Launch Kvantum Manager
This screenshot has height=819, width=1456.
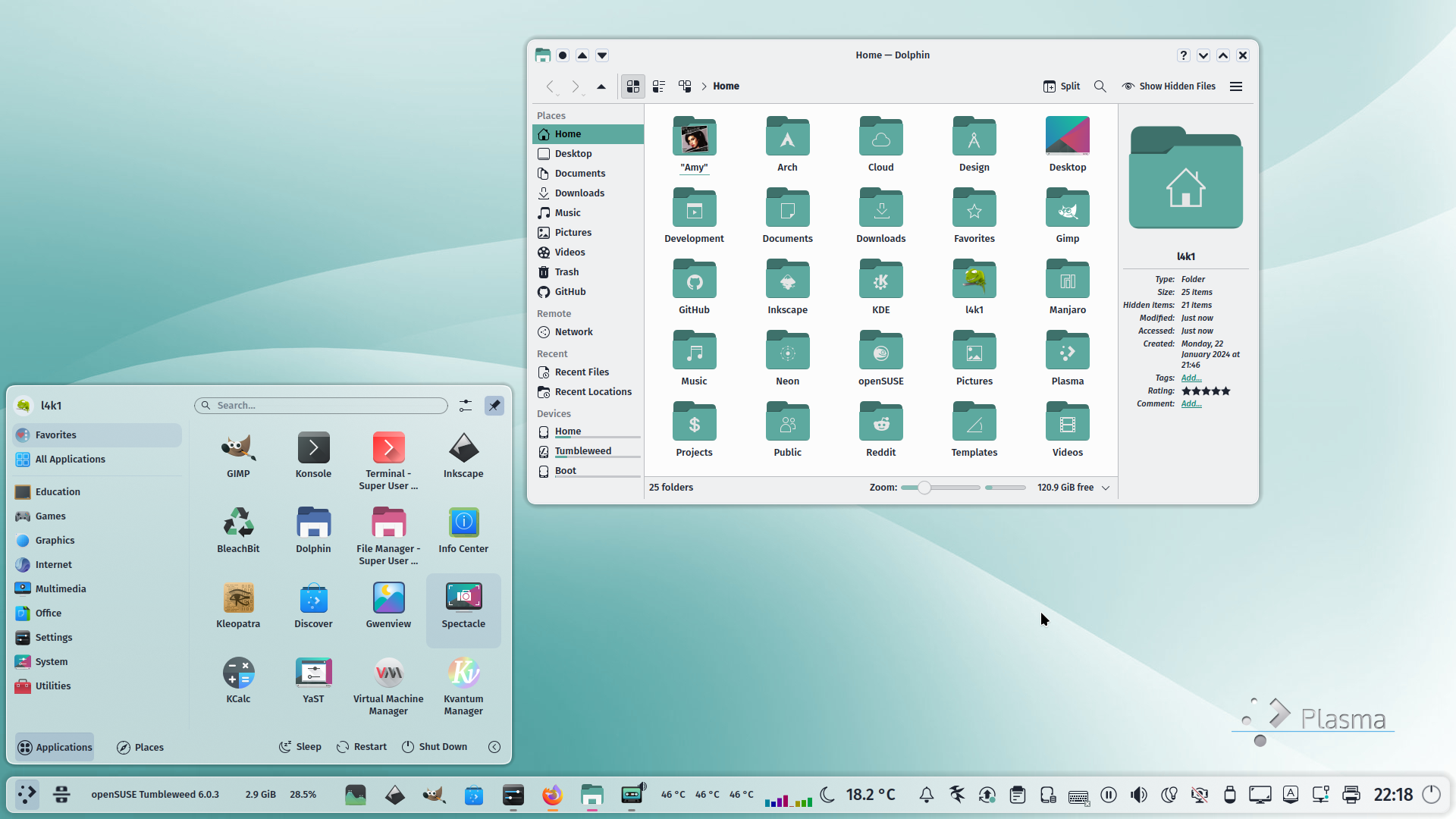pos(463,686)
